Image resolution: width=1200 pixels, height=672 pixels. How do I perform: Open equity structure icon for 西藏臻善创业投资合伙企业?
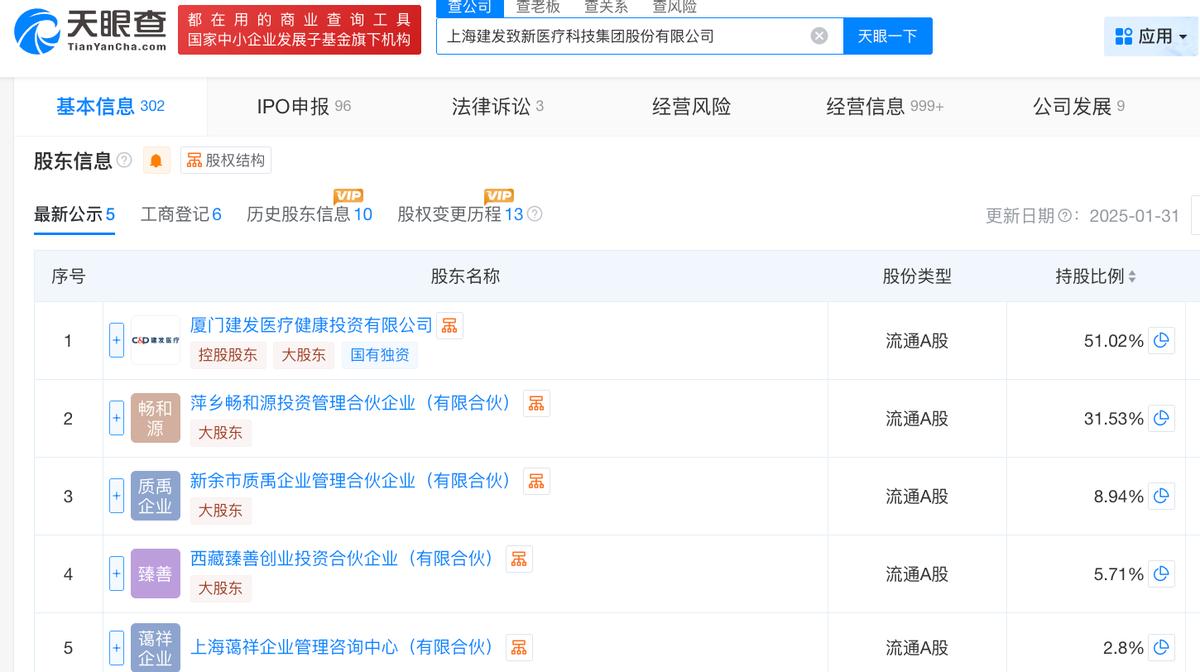coord(518,559)
